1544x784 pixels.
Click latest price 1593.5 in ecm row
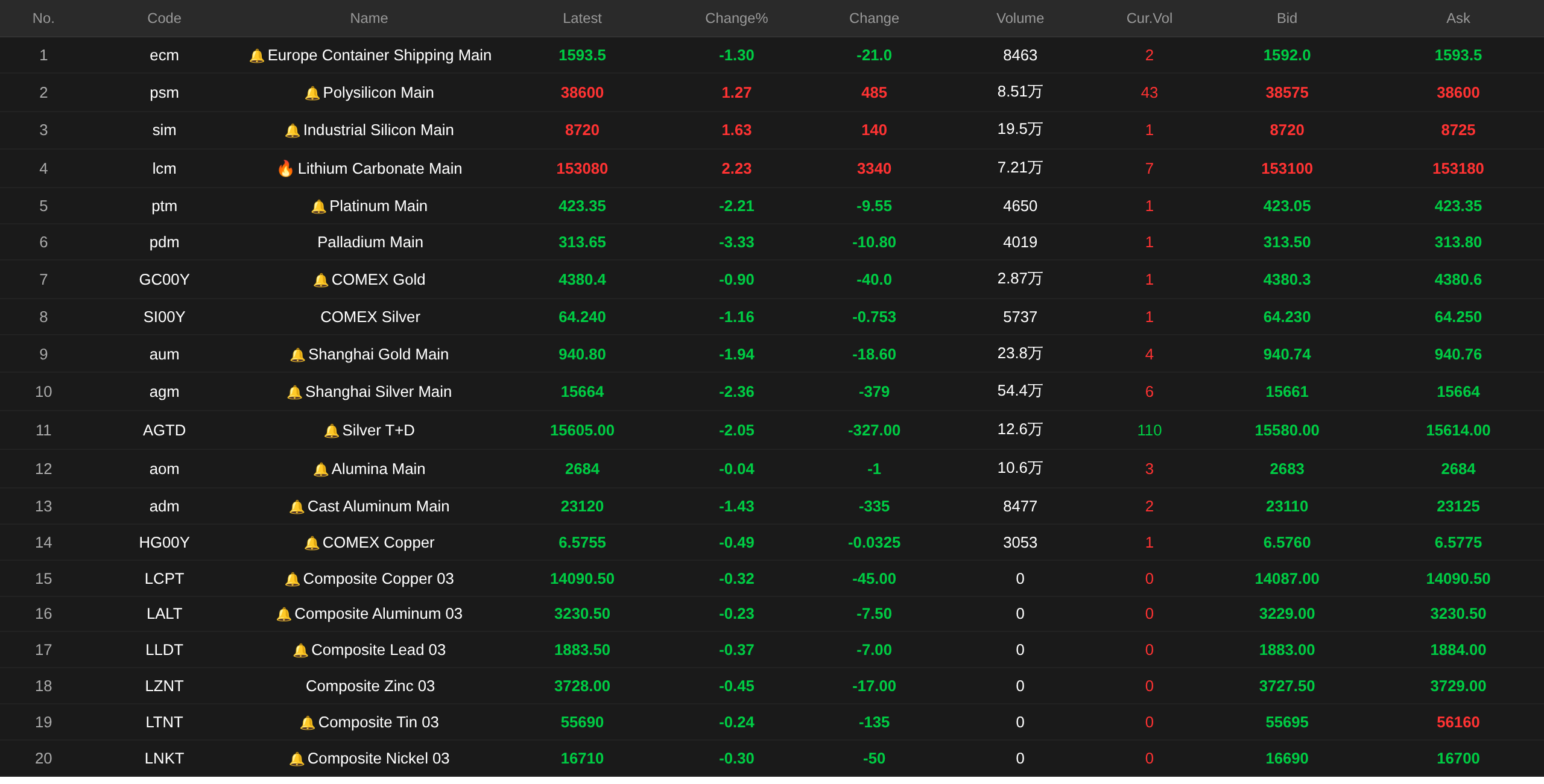(582, 55)
